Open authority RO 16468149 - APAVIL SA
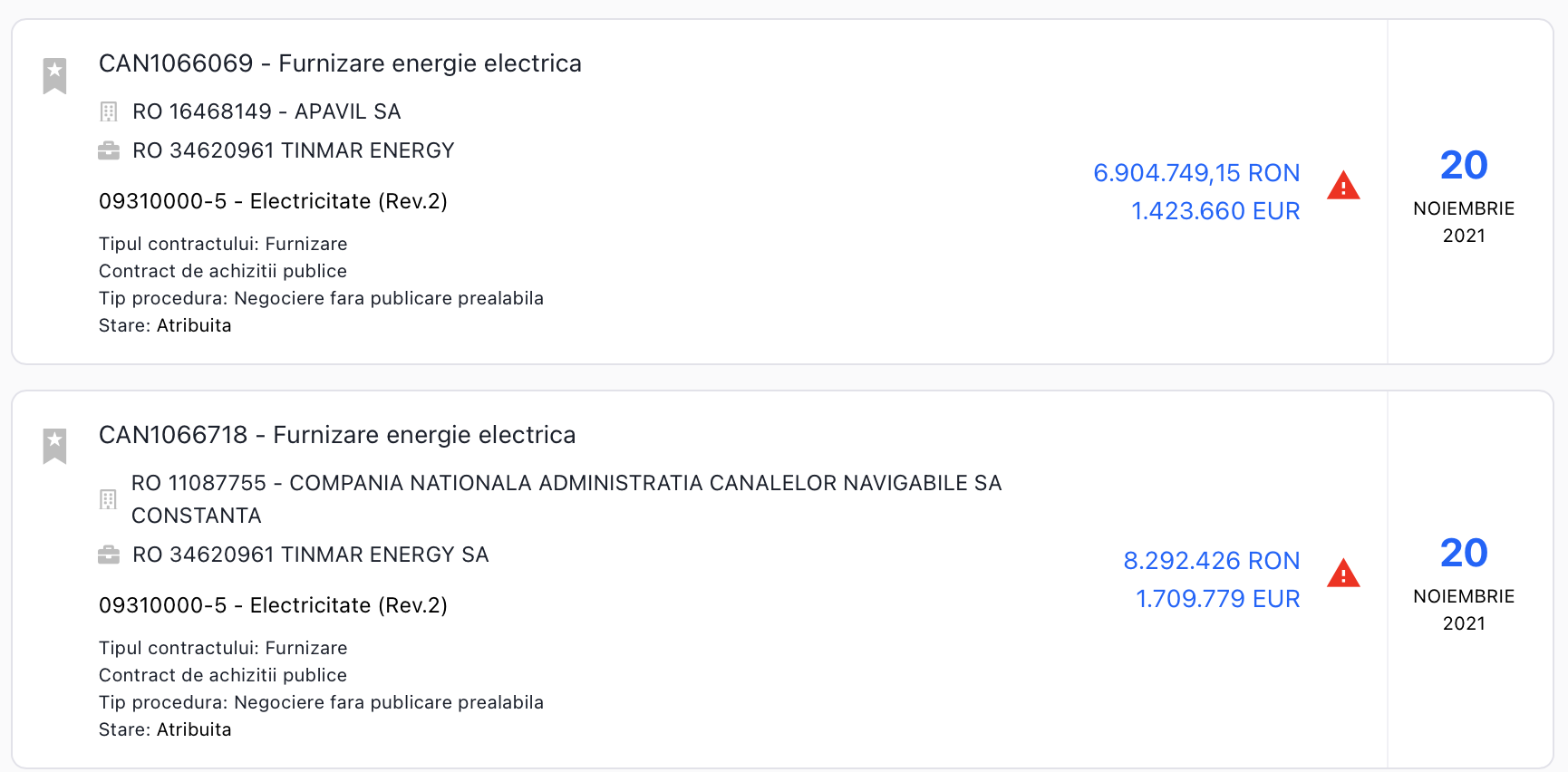The height and width of the screenshot is (772, 1568). coord(266,111)
